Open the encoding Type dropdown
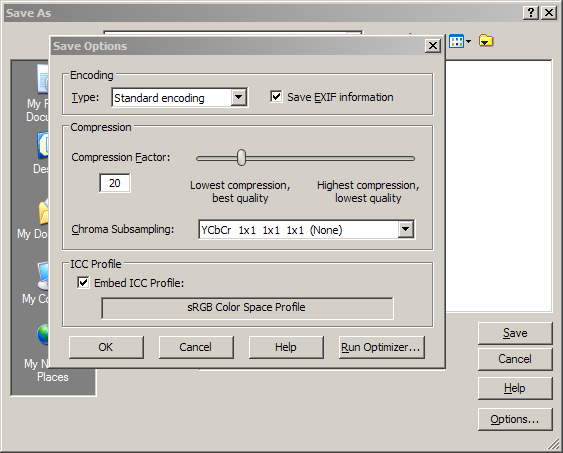 [x=239, y=97]
